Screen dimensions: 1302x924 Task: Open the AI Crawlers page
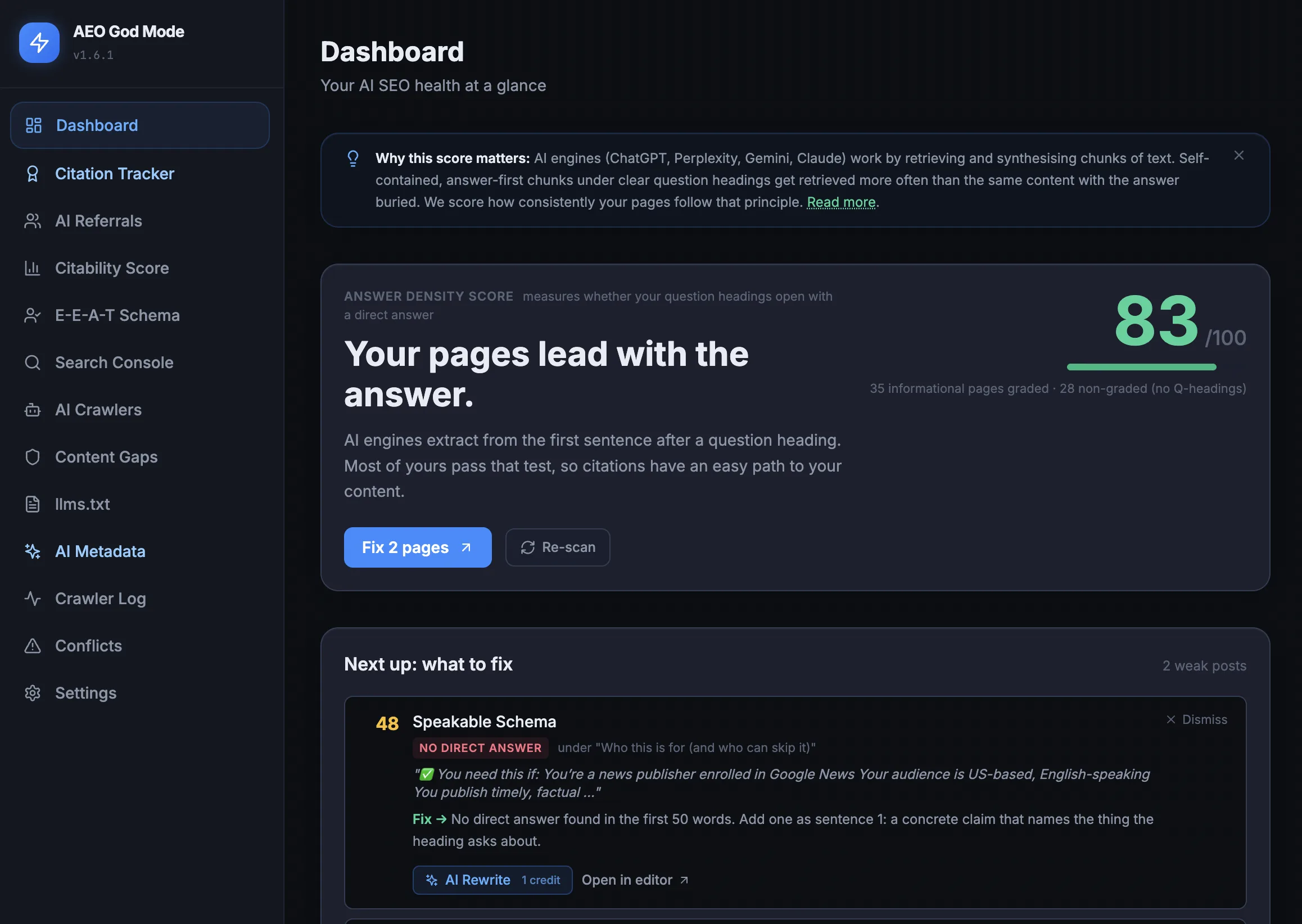pos(140,410)
